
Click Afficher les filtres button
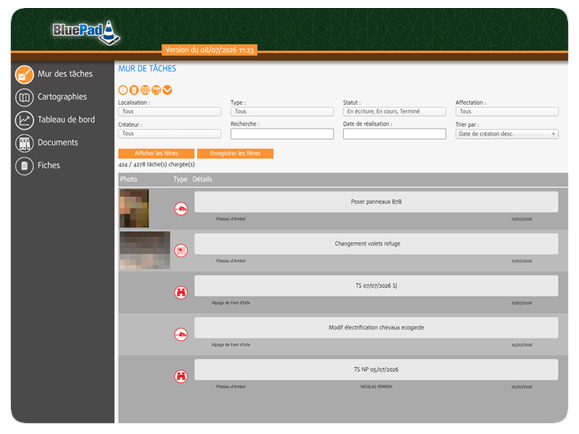(156, 153)
